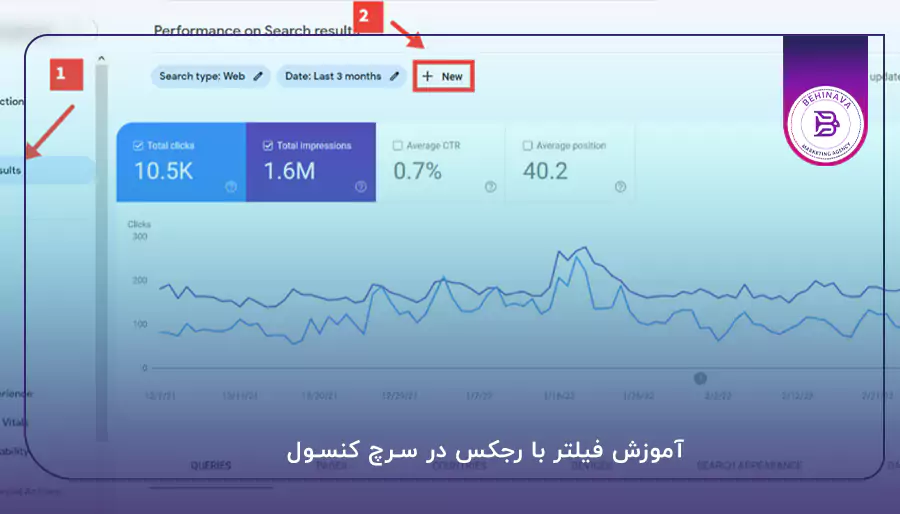Click the 1.6M total impressions value
The image size is (900, 514).
[x=289, y=171]
